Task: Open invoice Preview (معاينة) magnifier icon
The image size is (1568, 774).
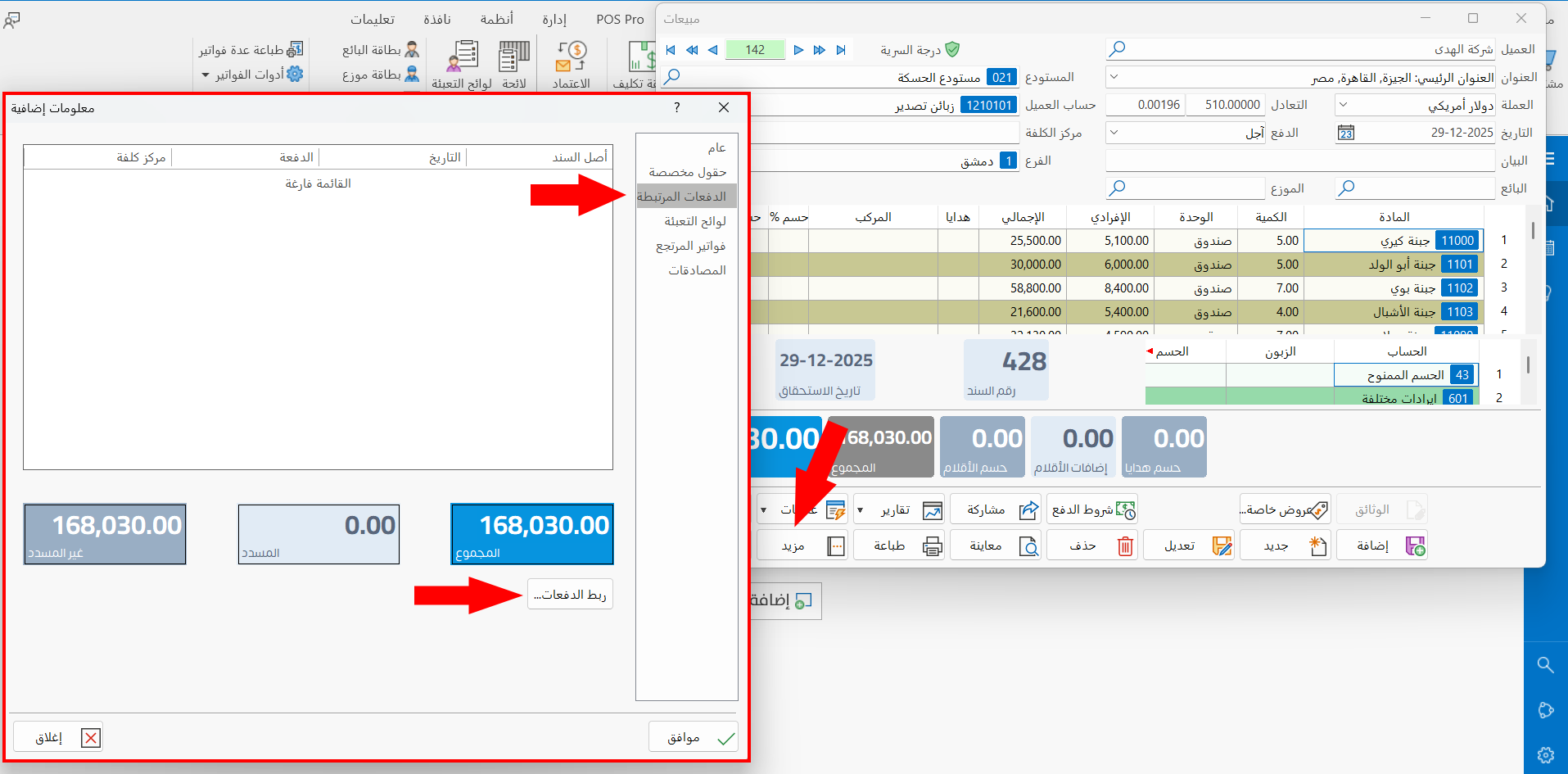Action: point(1028,545)
